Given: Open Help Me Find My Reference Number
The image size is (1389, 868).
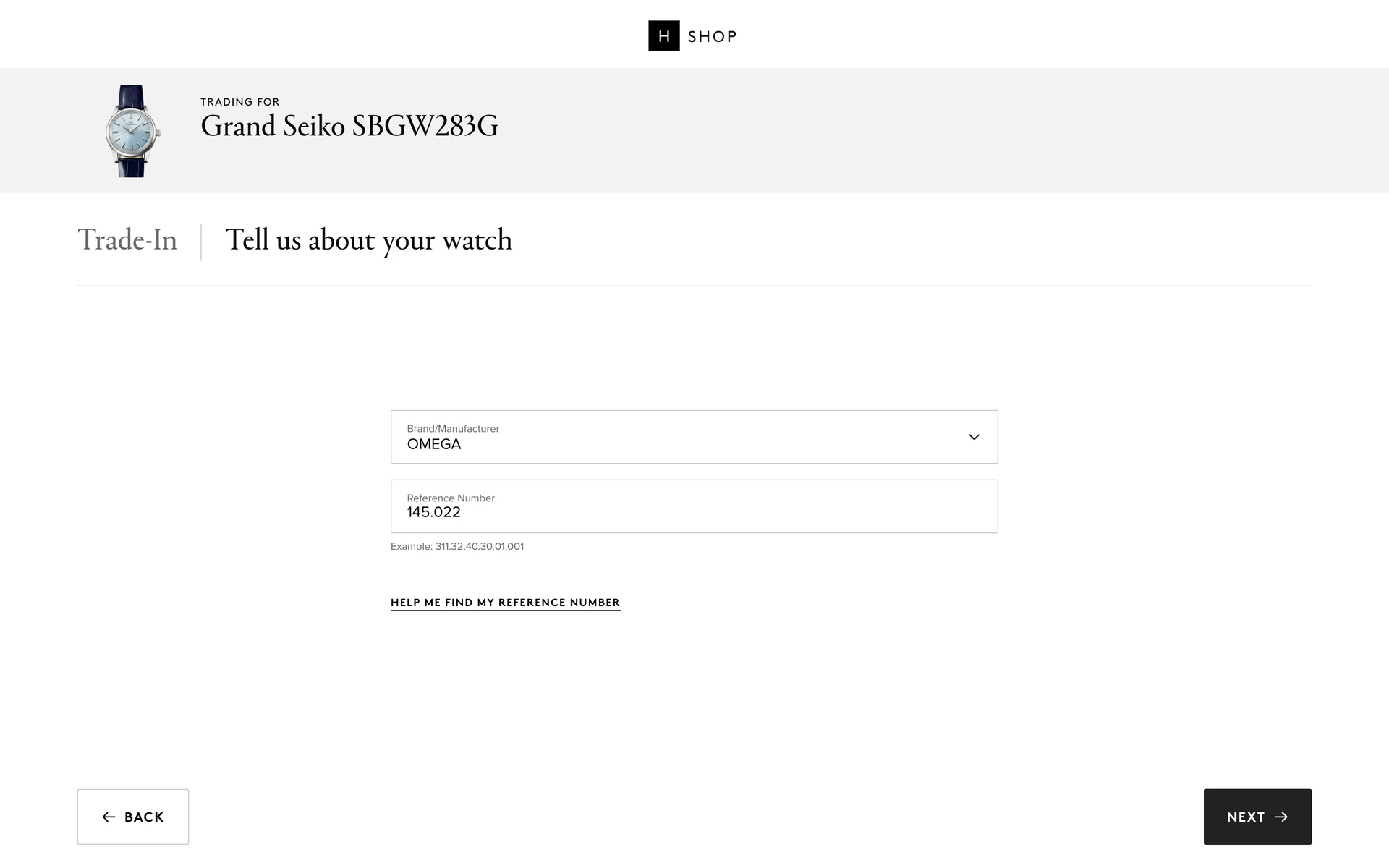Looking at the screenshot, I should click(x=505, y=603).
